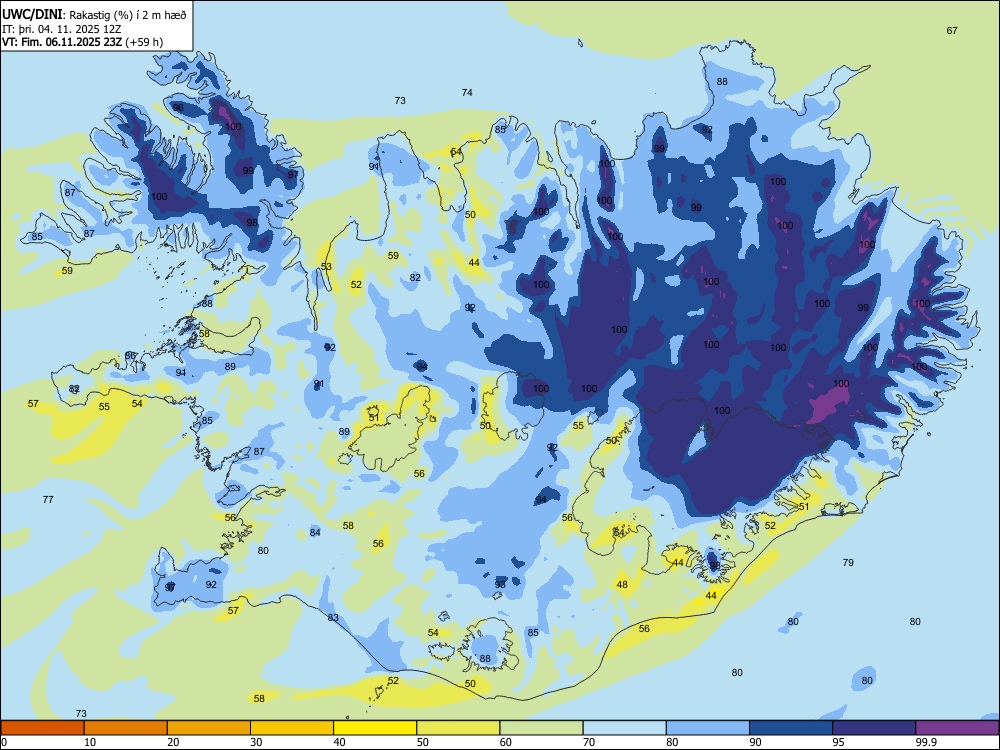This screenshot has width=1000, height=750.
Task: Click the 83 humidity value on the coast
Action: click(333, 617)
